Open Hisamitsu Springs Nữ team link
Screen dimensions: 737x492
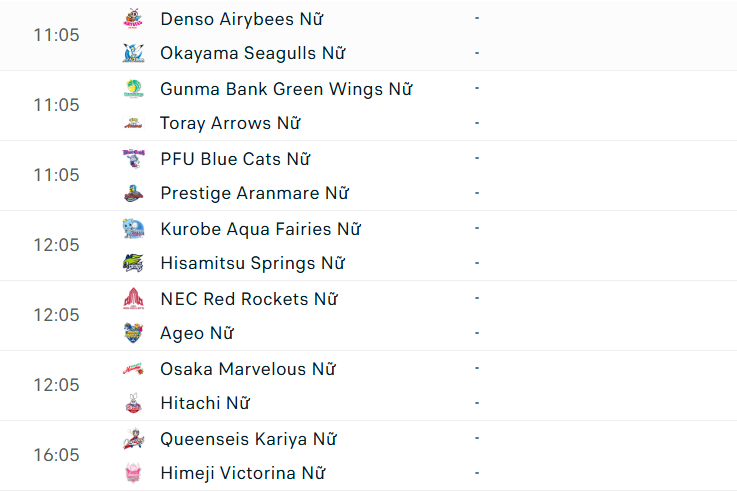coord(252,263)
